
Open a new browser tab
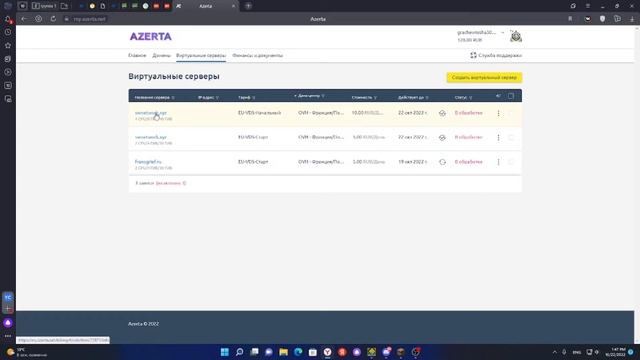coord(248,6)
